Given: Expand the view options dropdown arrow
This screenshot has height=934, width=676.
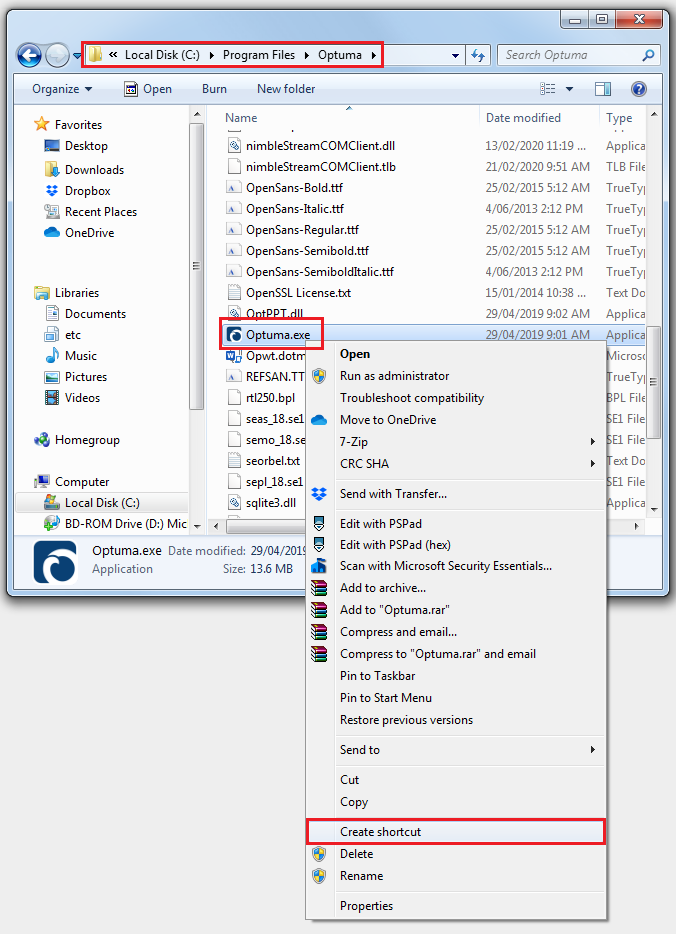Looking at the screenshot, I should click(569, 89).
